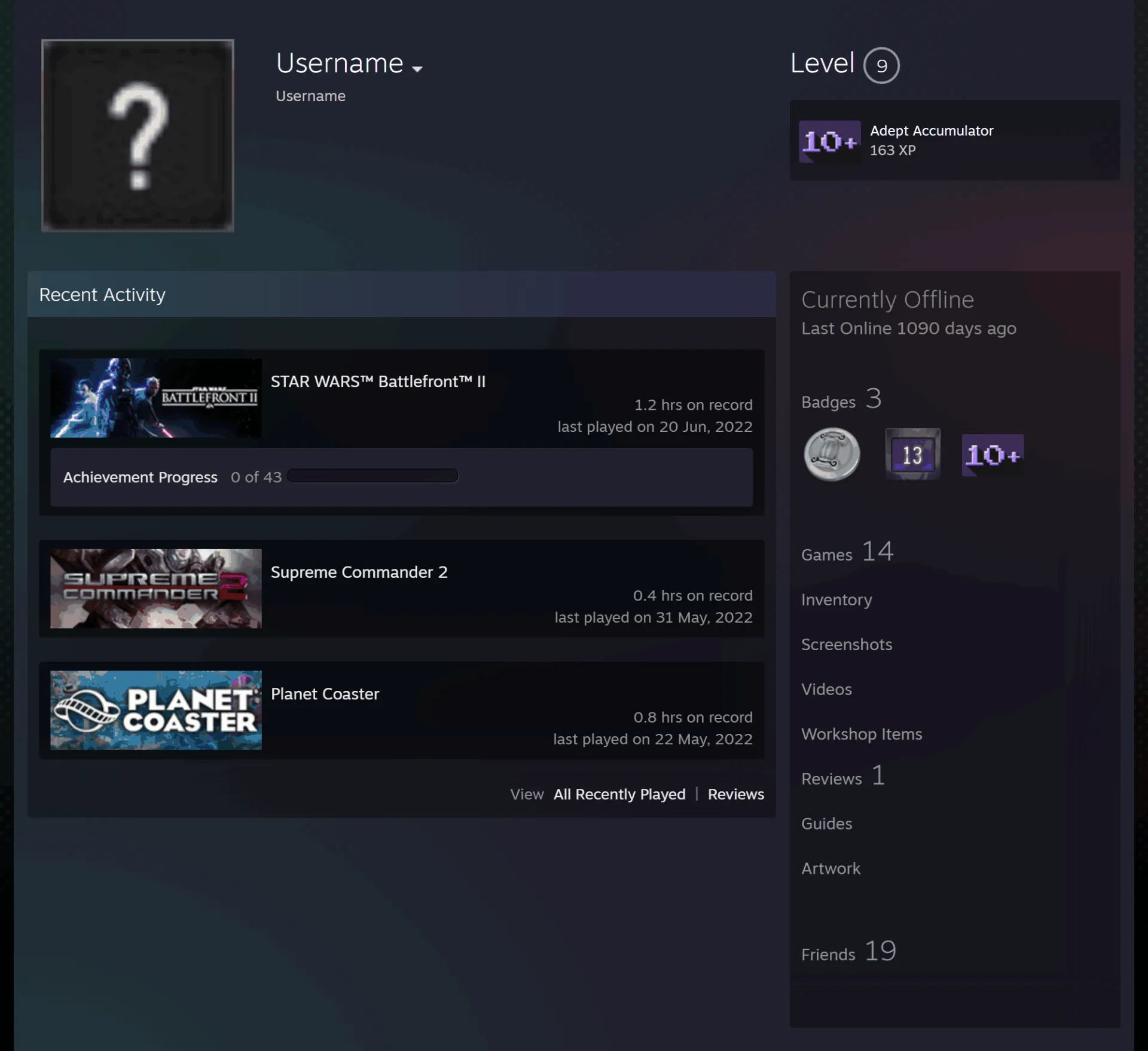
Task: Open the Games 14 link
Action: [x=847, y=552]
